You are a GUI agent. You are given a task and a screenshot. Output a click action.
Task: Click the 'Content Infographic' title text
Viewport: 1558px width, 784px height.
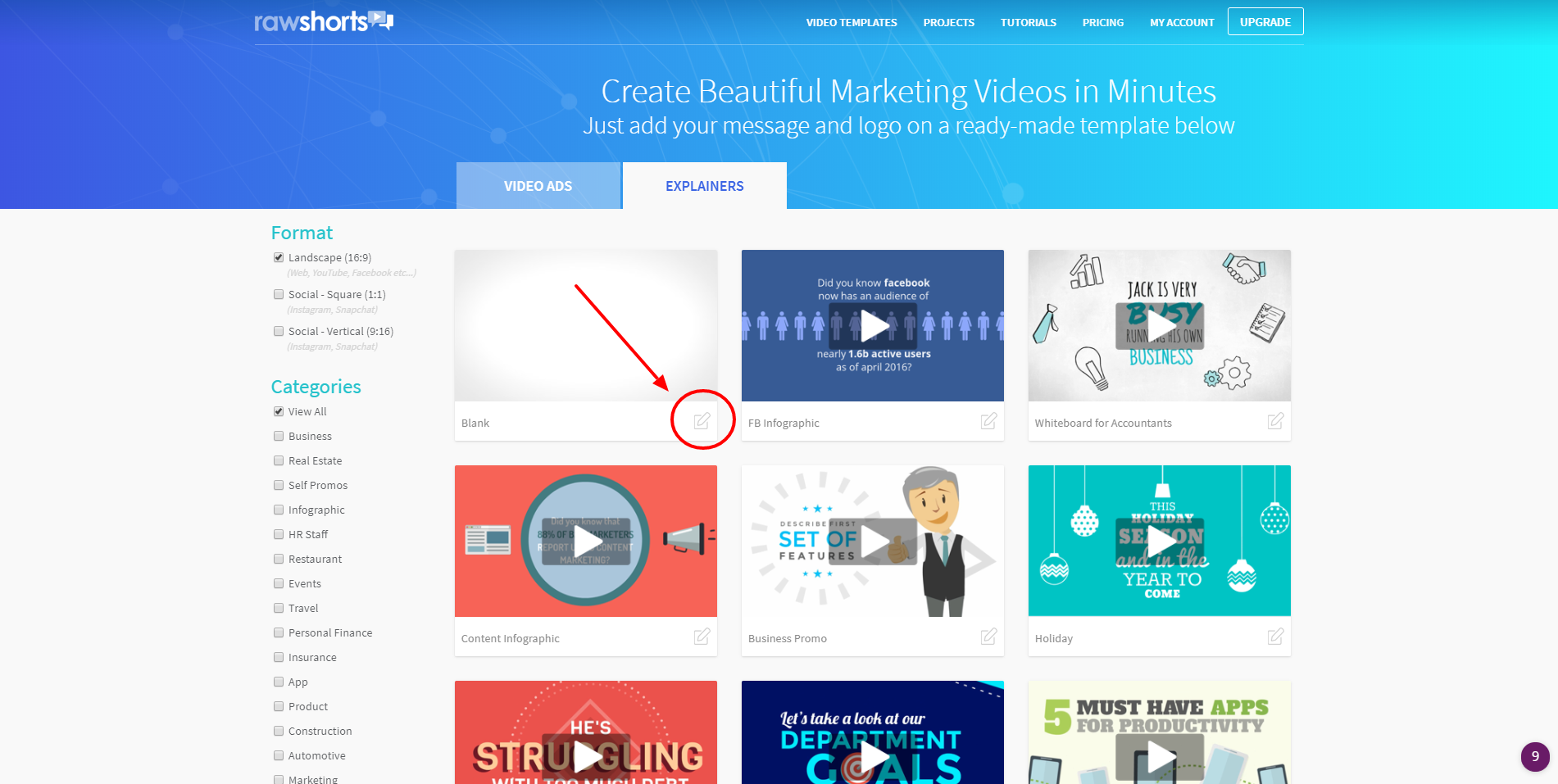tap(511, 638)
